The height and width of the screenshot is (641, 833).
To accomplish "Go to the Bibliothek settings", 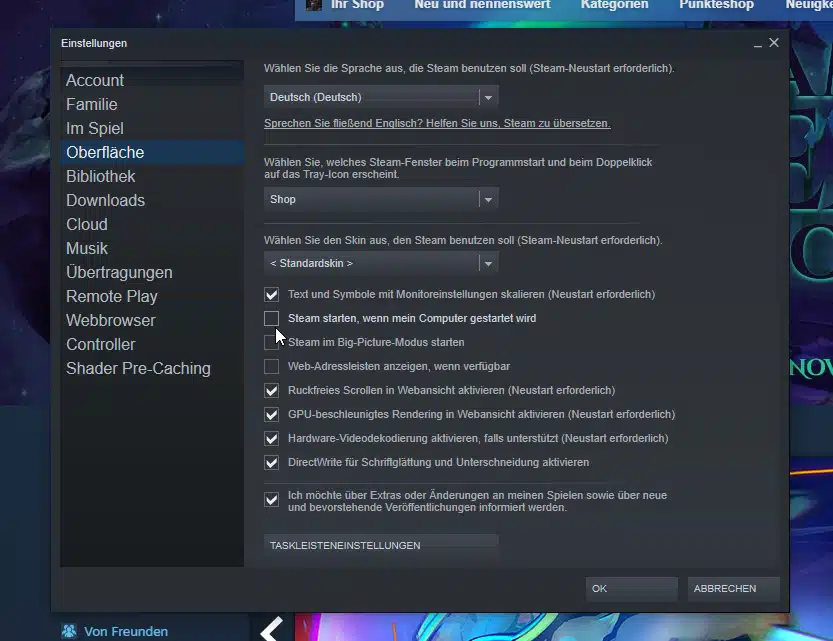I will tap(151, 176).
